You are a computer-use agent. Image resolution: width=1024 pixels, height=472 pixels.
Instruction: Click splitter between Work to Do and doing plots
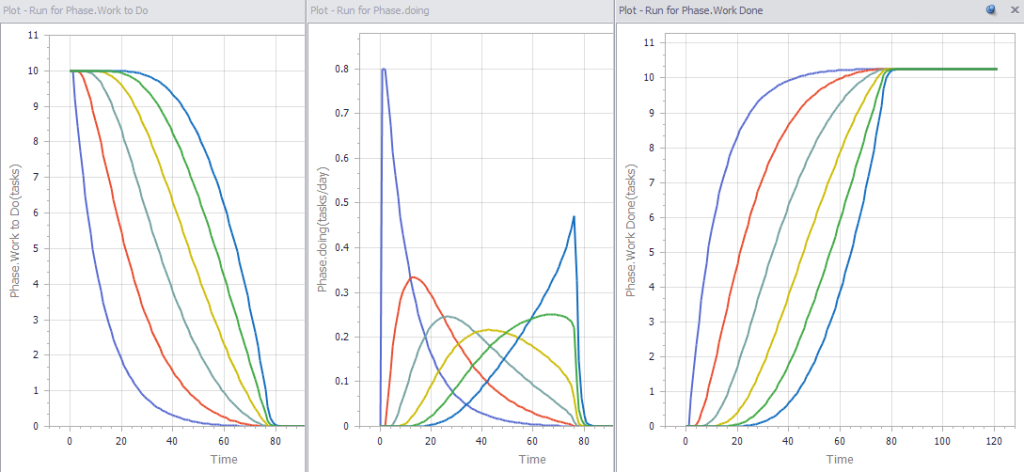point(305,240)
